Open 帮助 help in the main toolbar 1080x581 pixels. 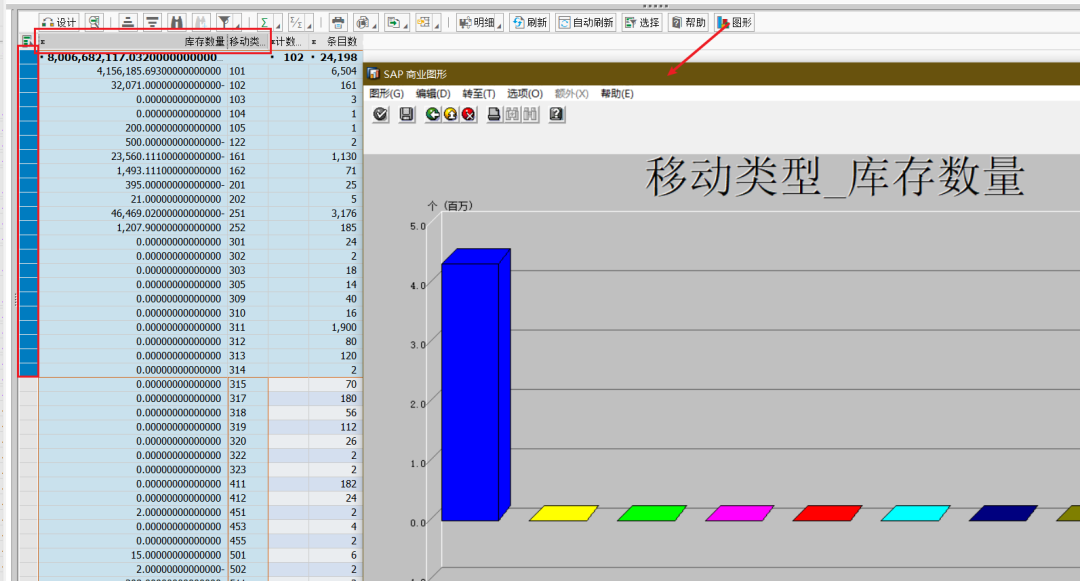pos(688,23)
